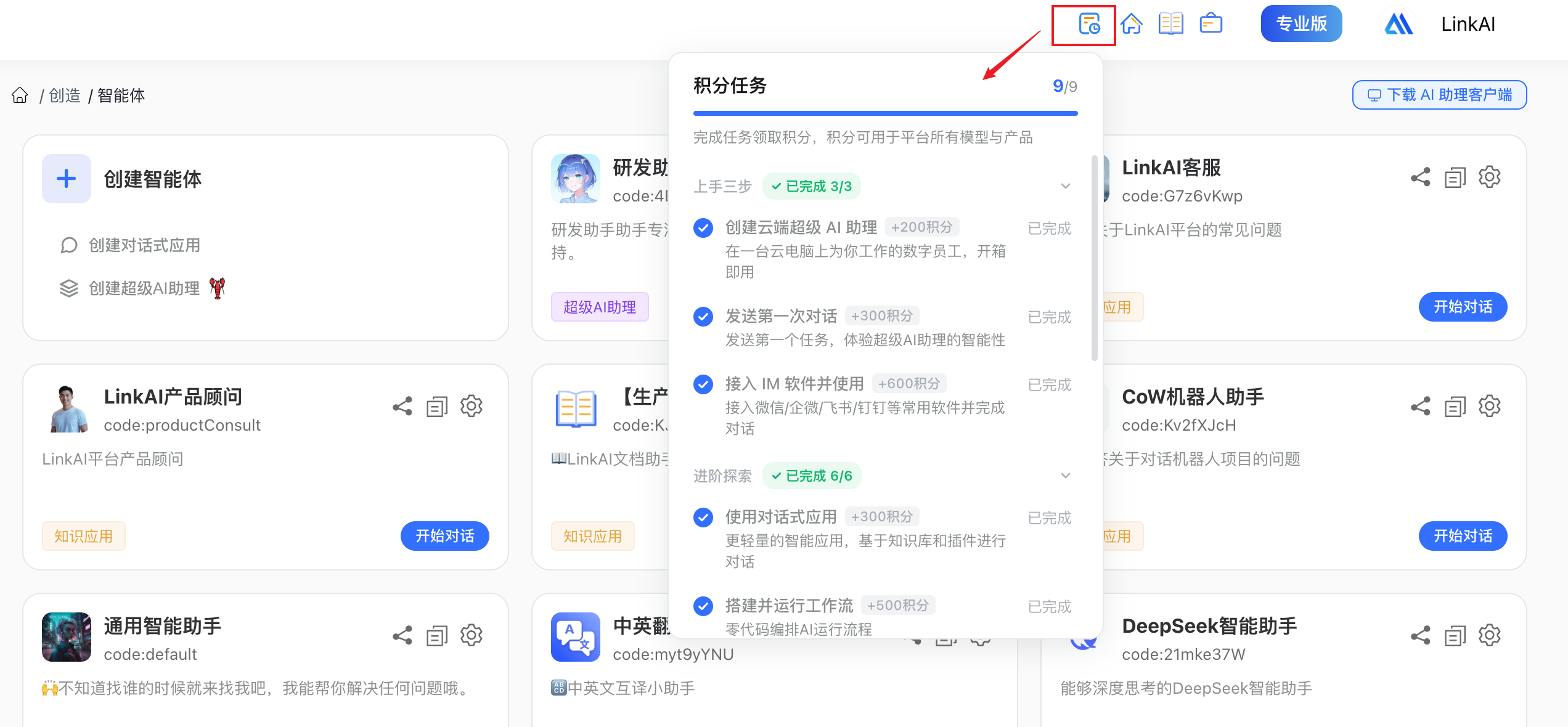Click the breadcrumb home icon

coord(20,95)
